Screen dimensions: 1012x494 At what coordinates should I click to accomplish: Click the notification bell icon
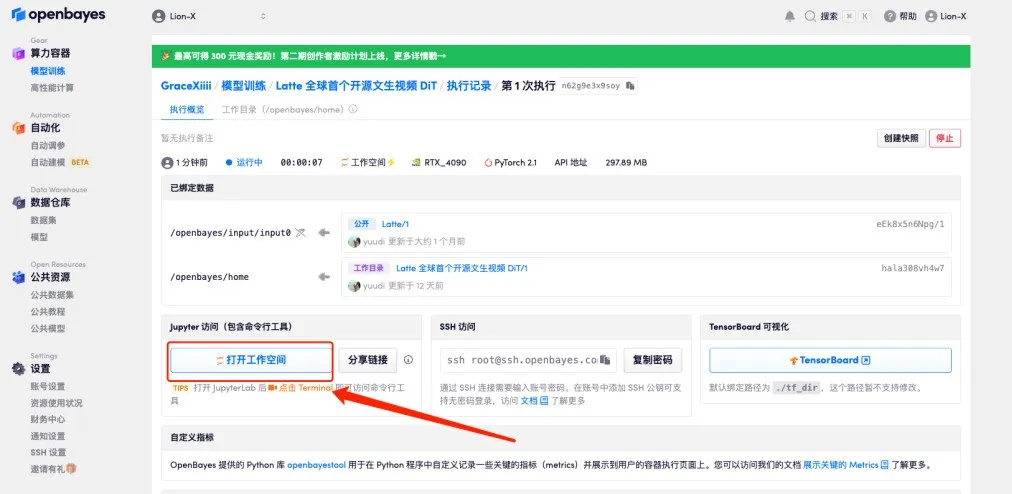[x=790, y=16]
